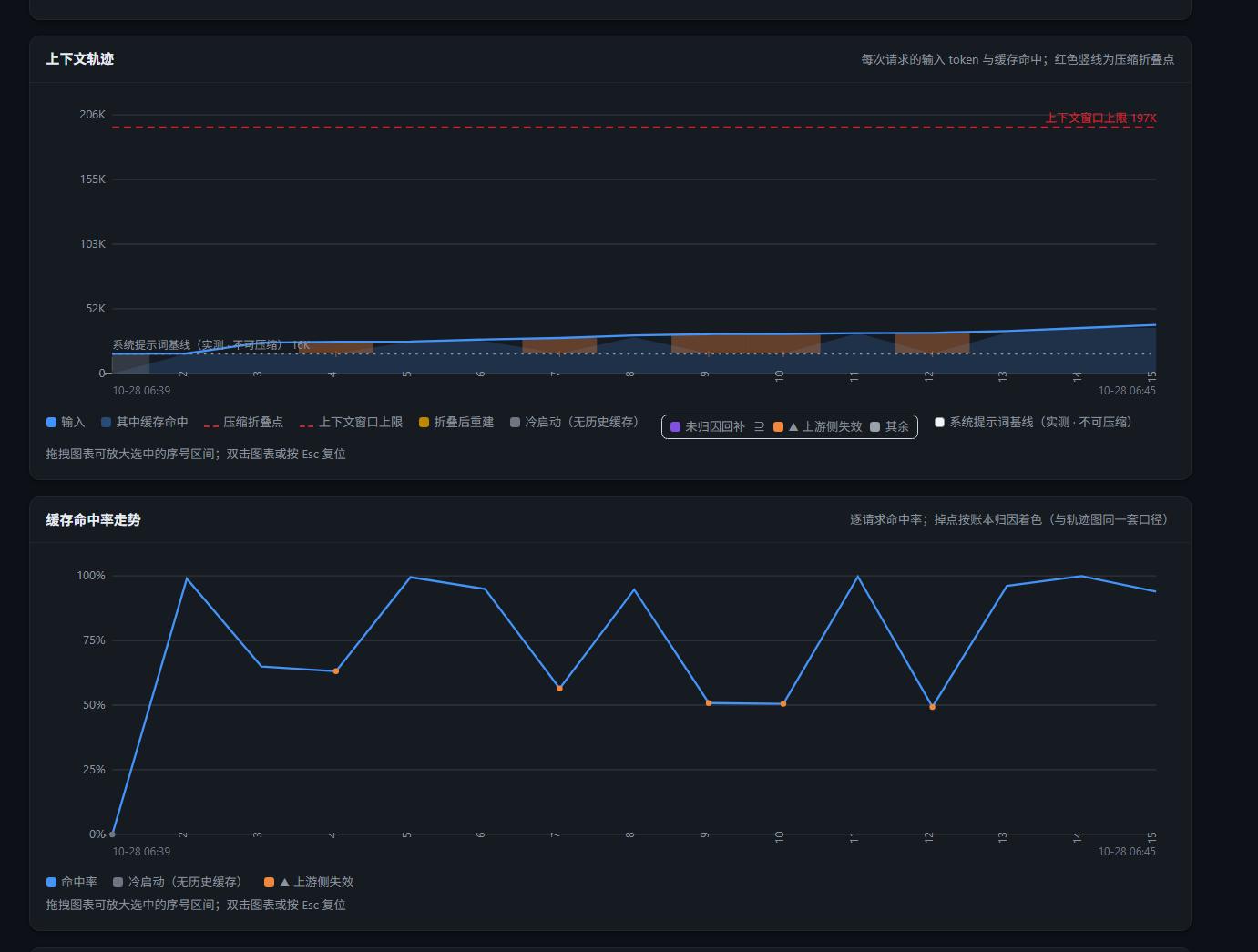Click the red 上下文窗口上限 197K label
This screenshot has width=1258, height=952.
(1100, 118)
